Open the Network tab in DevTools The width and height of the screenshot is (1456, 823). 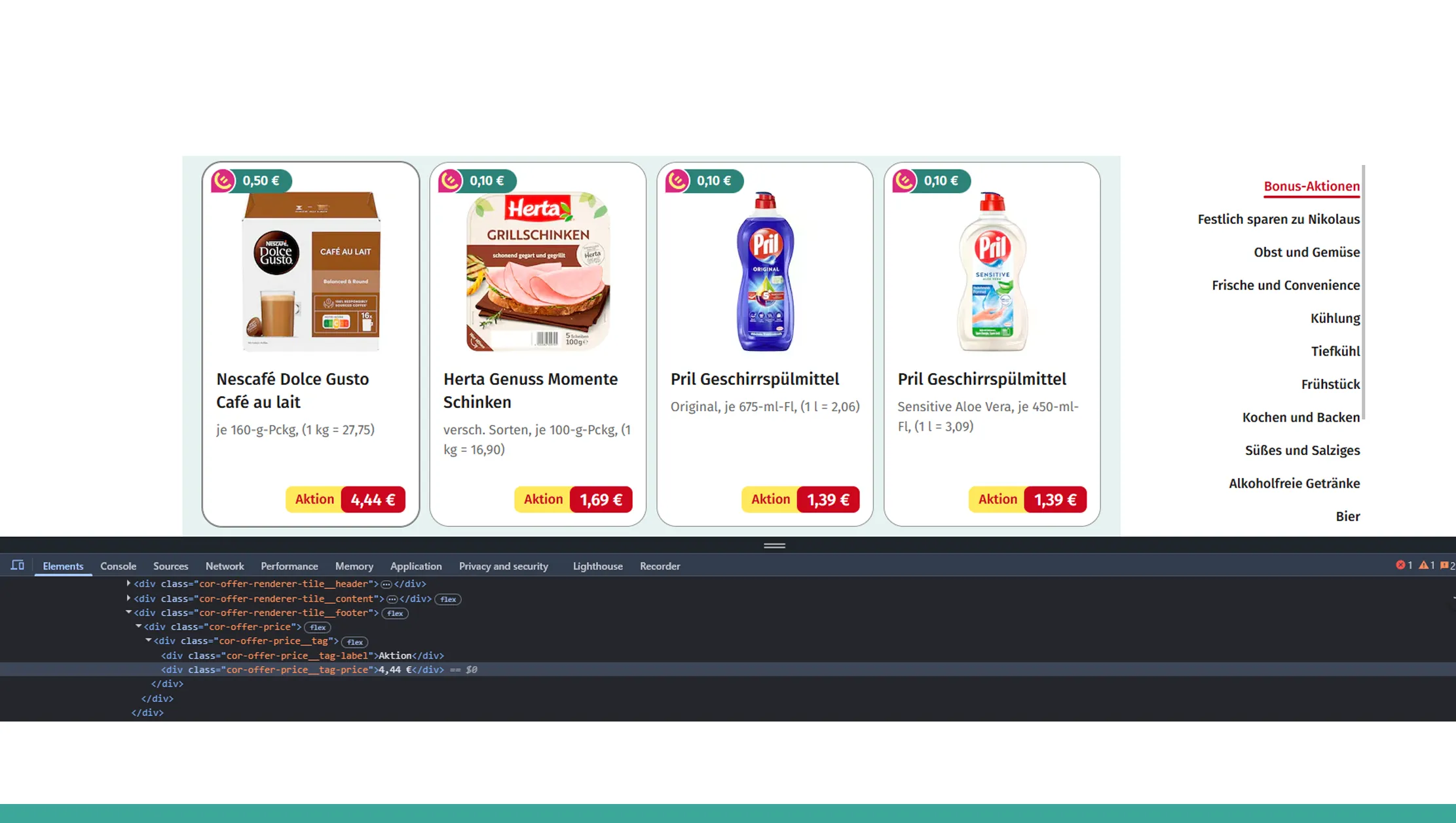225,566
